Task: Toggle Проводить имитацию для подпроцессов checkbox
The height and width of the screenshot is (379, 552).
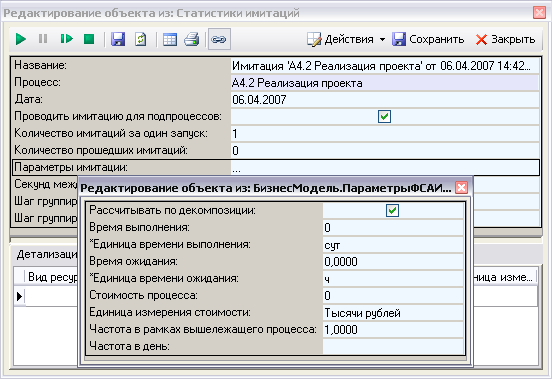Action: tap(384, 116)
